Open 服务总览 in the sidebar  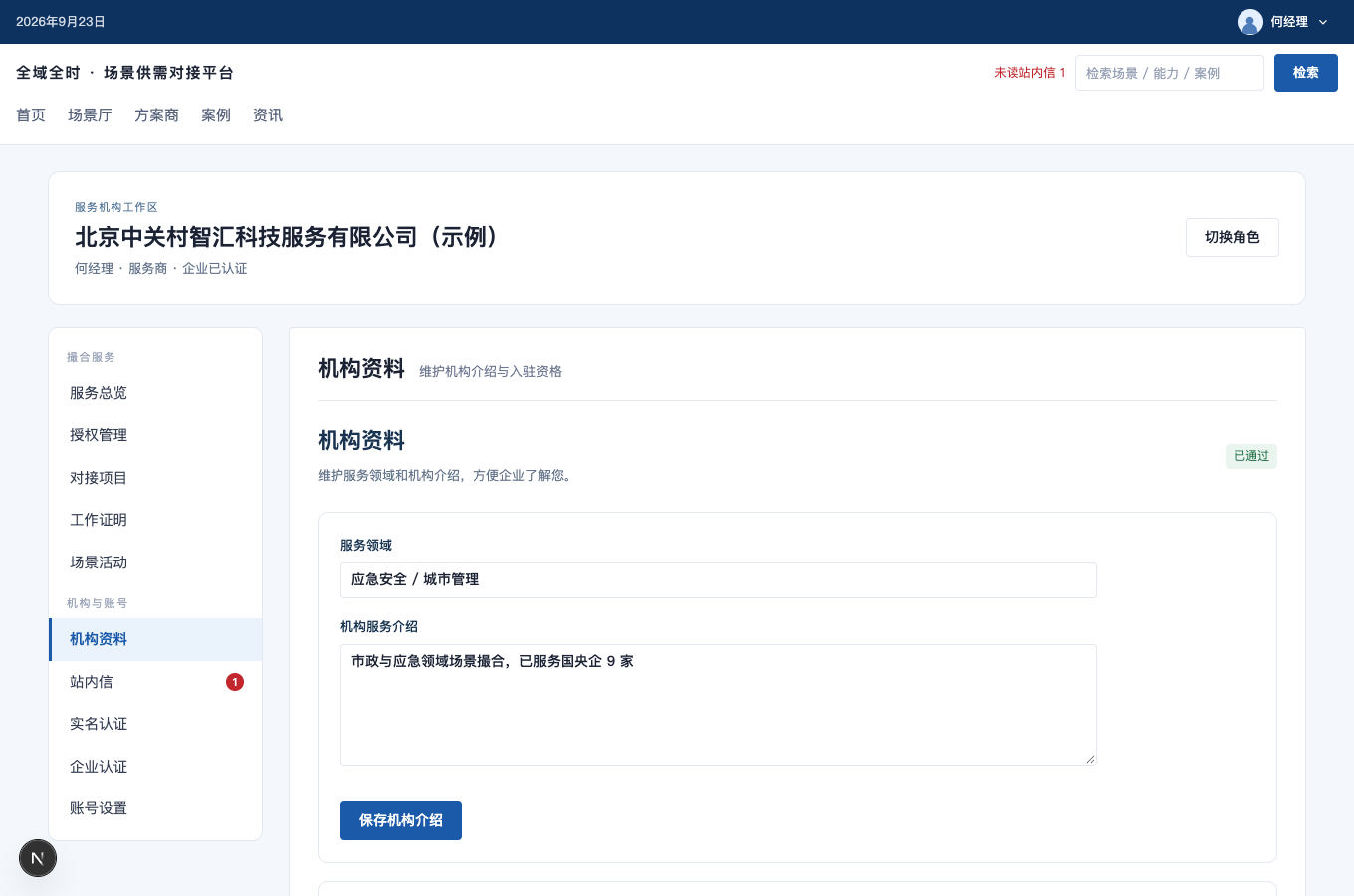155,393
